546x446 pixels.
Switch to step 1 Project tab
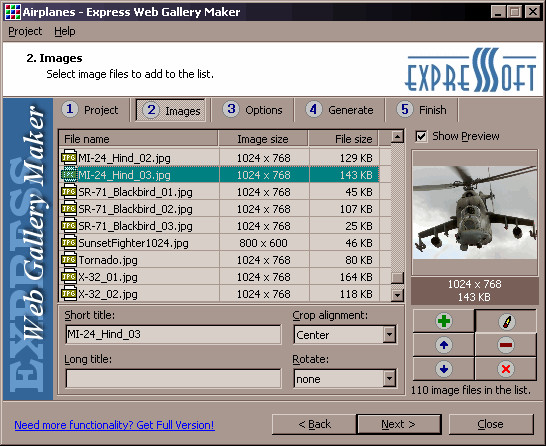tap(91, 110)
